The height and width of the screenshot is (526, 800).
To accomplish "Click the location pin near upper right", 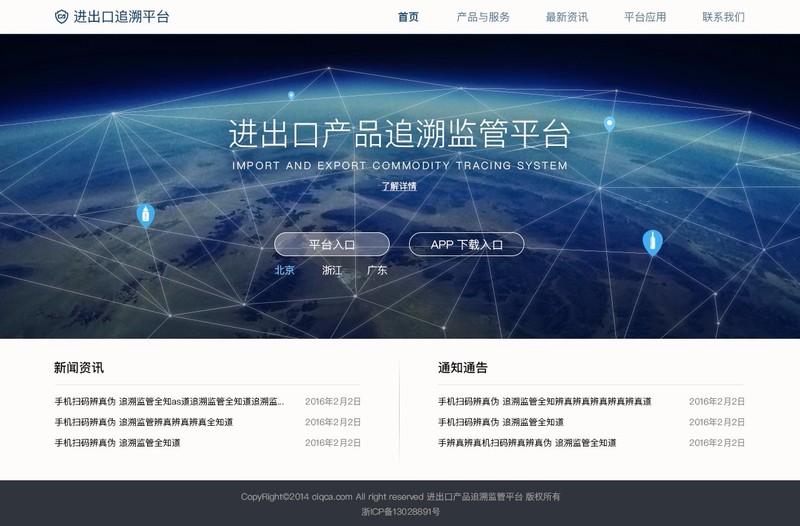I will (609, 124).
